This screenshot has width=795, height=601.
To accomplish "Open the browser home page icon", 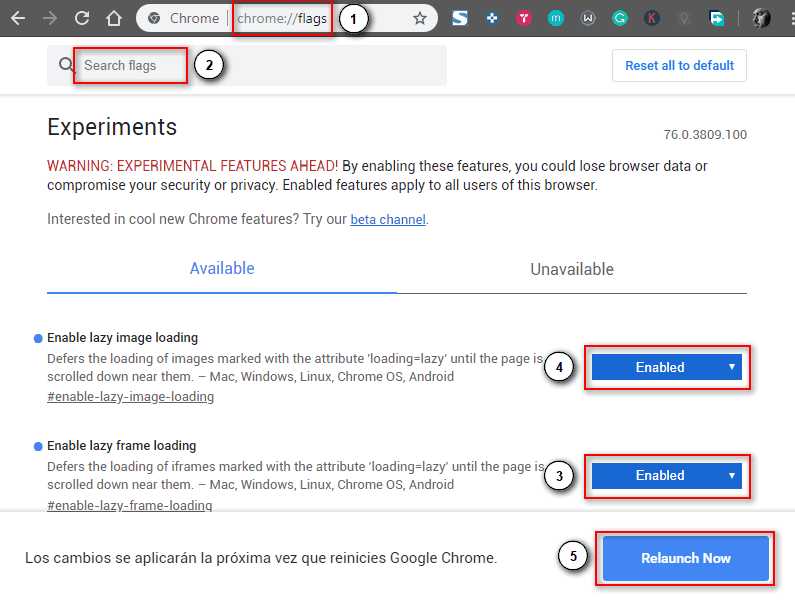I will pyautogui.click(x=114, y=18).
